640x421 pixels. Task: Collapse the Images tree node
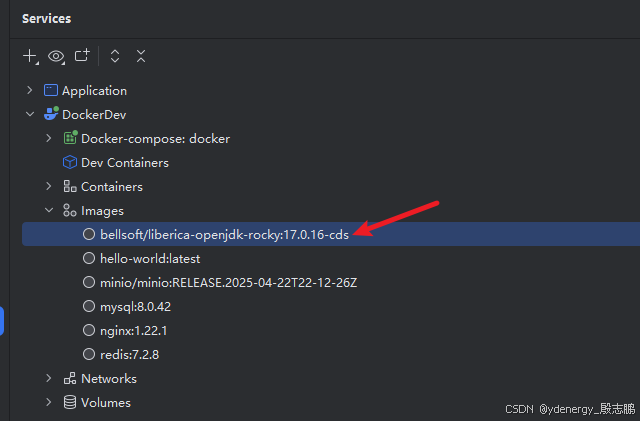point(49,210)
